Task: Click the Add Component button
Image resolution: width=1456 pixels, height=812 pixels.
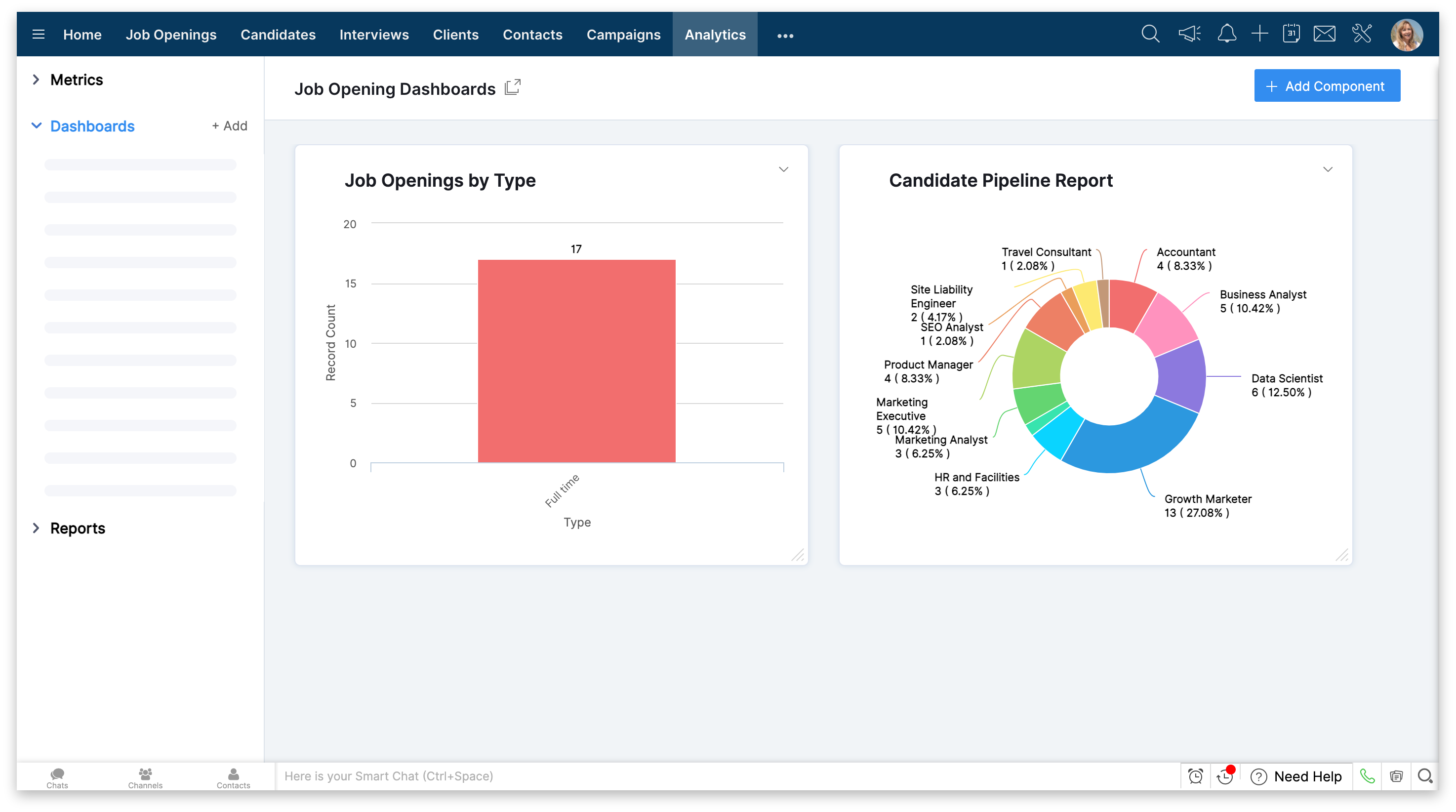Action: tap(1327, 86)
